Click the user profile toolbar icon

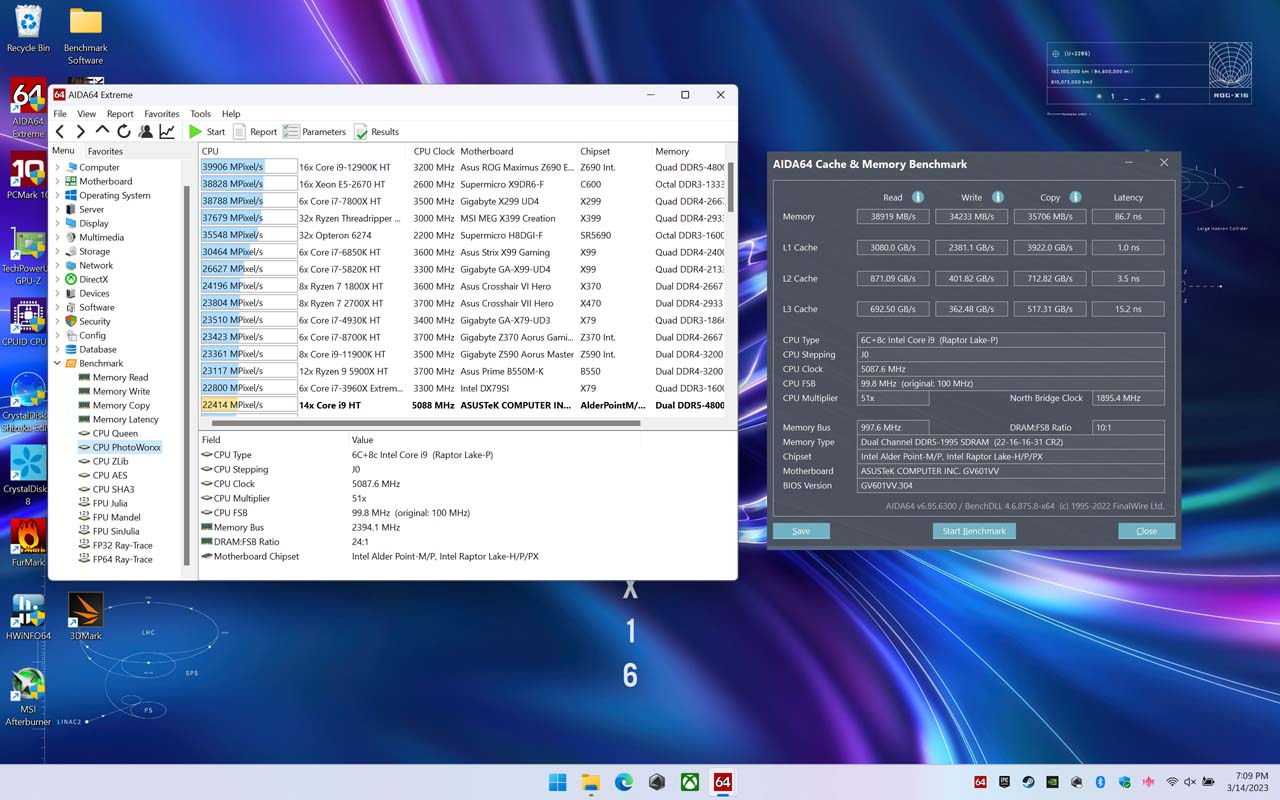146,132
